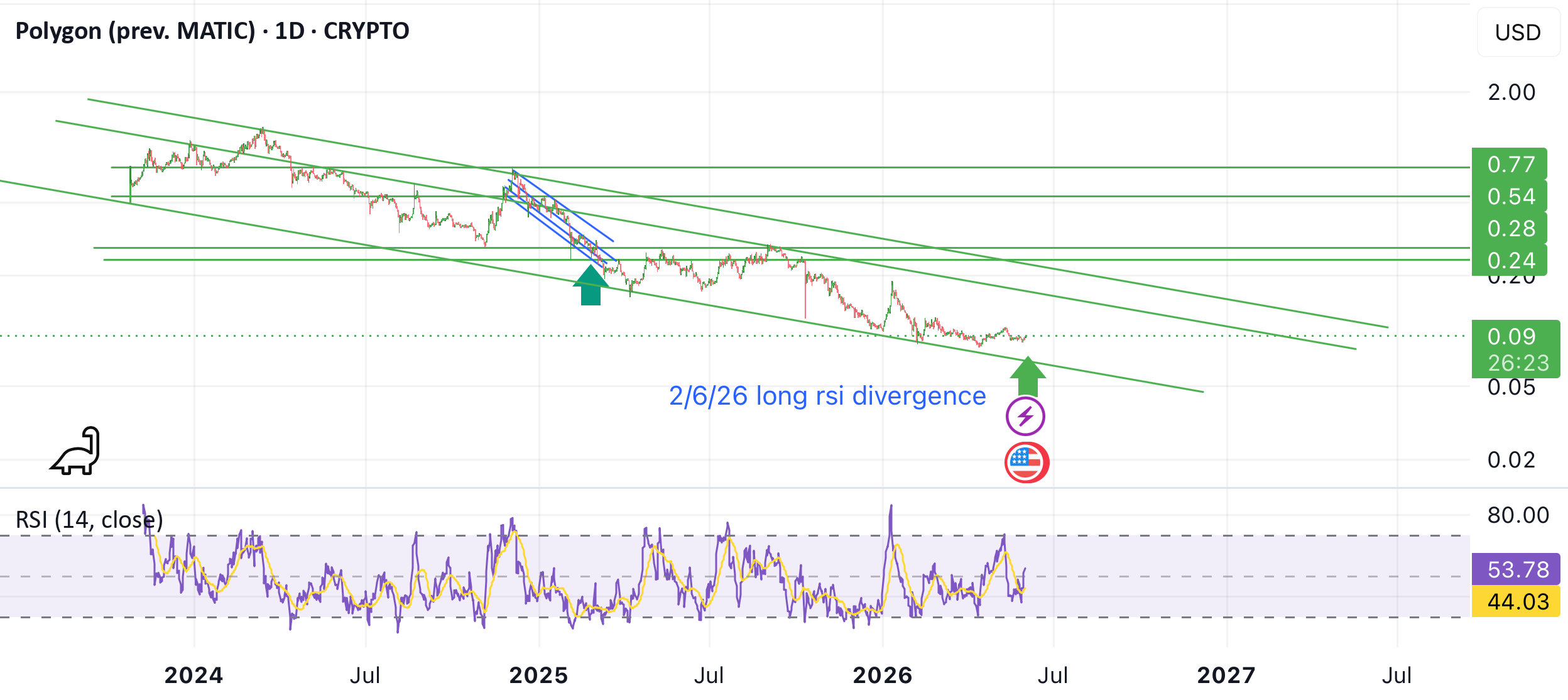Image resolution: width=1568 pixels, height=700 pixels.
Task: Open the RSI (14, close) indicator label
Action: point(89,520)
